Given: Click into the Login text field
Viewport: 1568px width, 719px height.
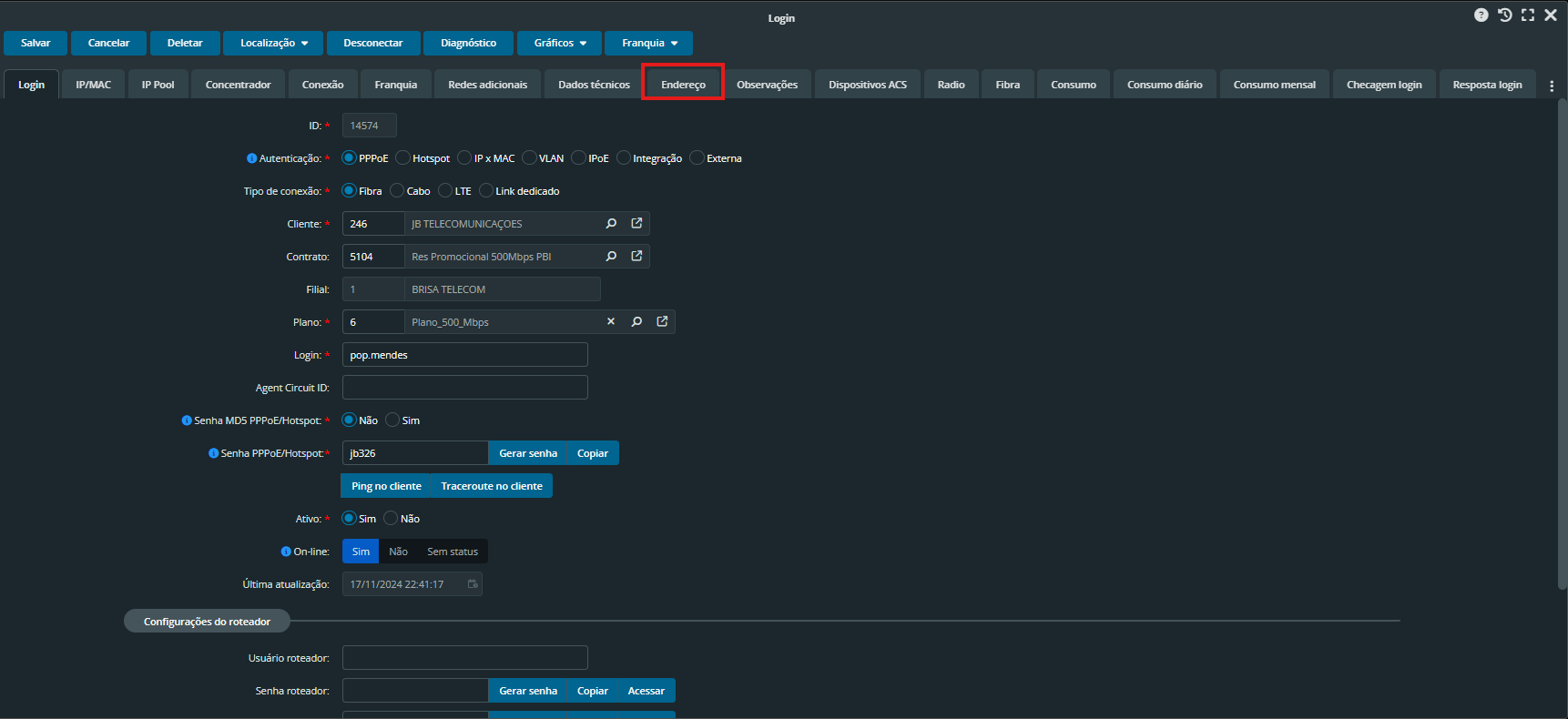Looking at the screenshot, I should coord(464,355).
